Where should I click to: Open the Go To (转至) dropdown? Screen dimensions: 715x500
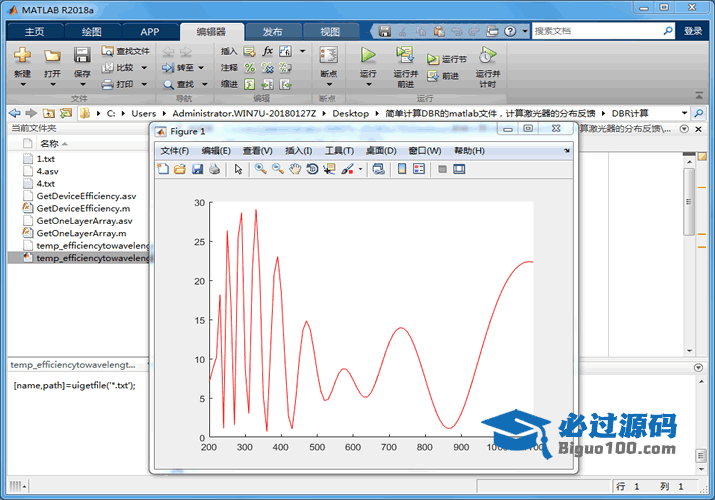[201, 67]
